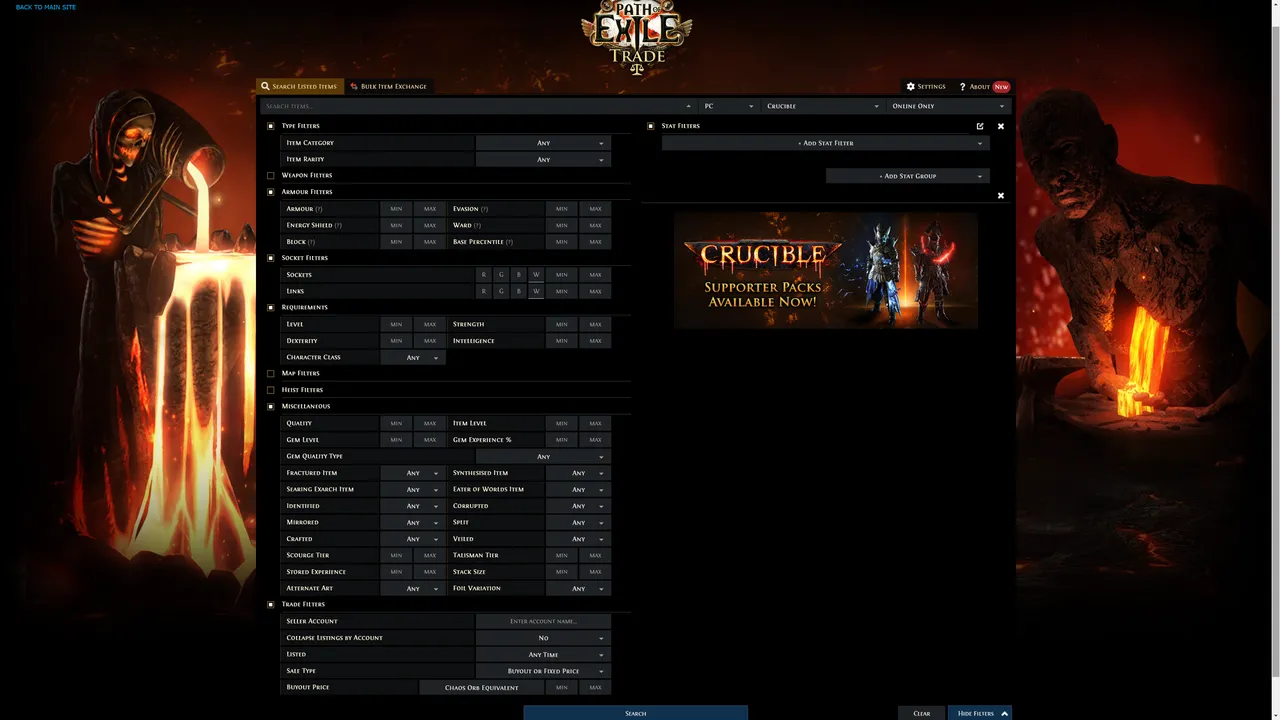Viewport: 1280px width, 720px height.
Task: Click the Sockets blue B box
Action: point(518,275)
